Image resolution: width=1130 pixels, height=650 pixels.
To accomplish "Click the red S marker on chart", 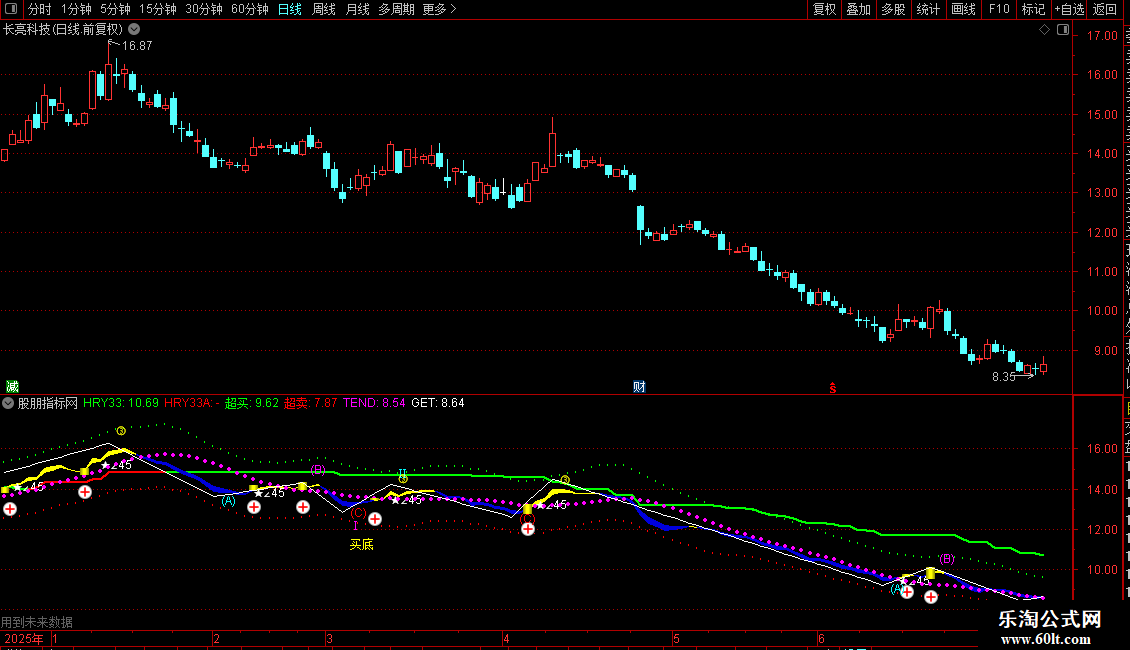I will pos(832,388).
